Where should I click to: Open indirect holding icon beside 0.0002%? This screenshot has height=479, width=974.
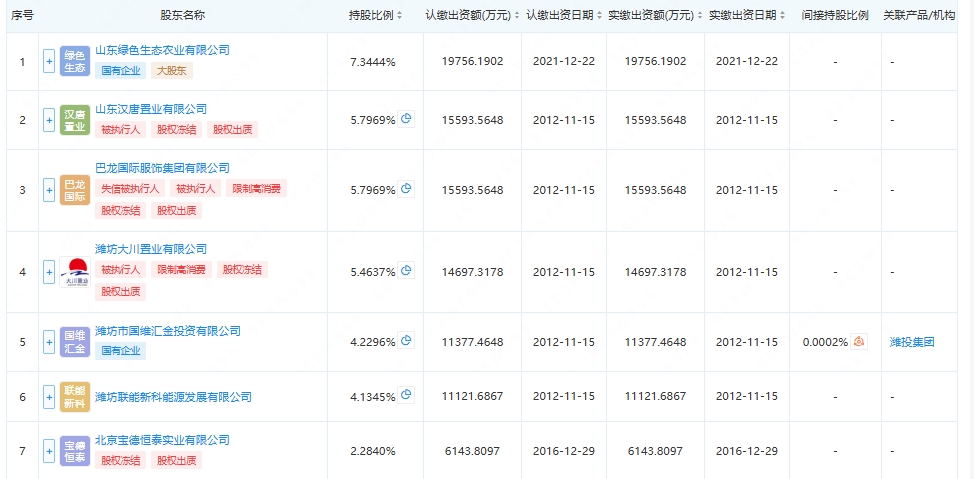tap(859, 340)
